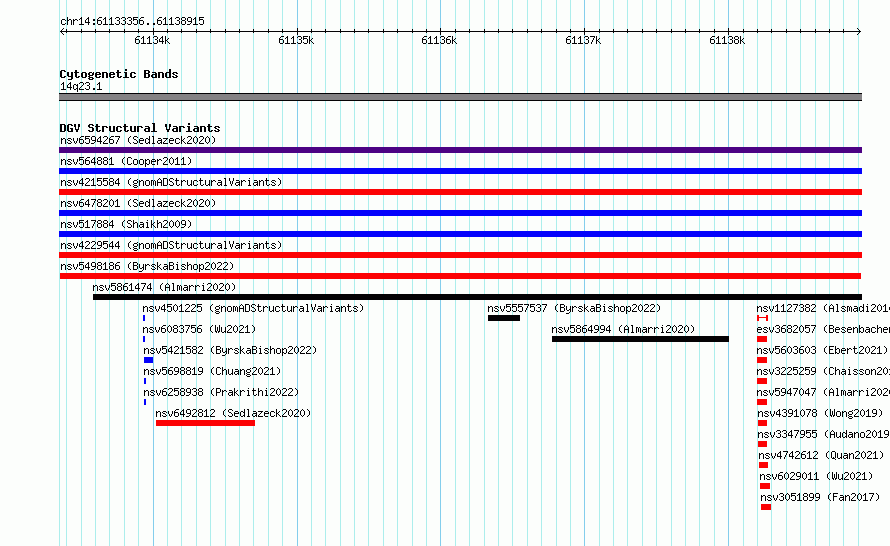Open nsv5421582 (ByrskaBishop2022) label

point(230,350)
